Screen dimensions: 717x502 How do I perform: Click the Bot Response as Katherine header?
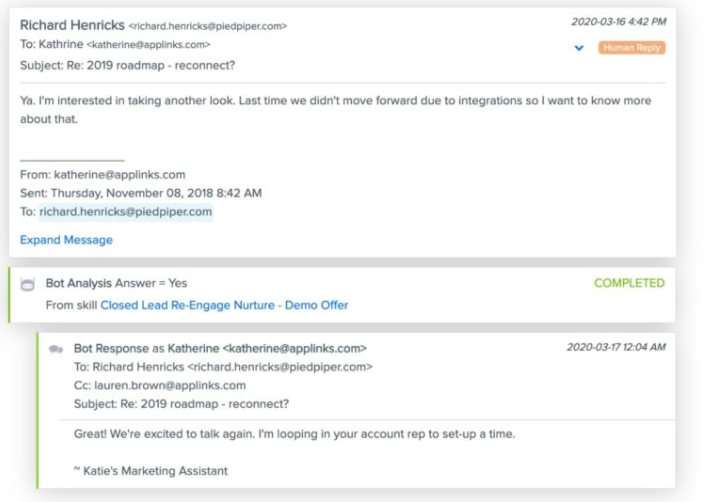point(220,348)
